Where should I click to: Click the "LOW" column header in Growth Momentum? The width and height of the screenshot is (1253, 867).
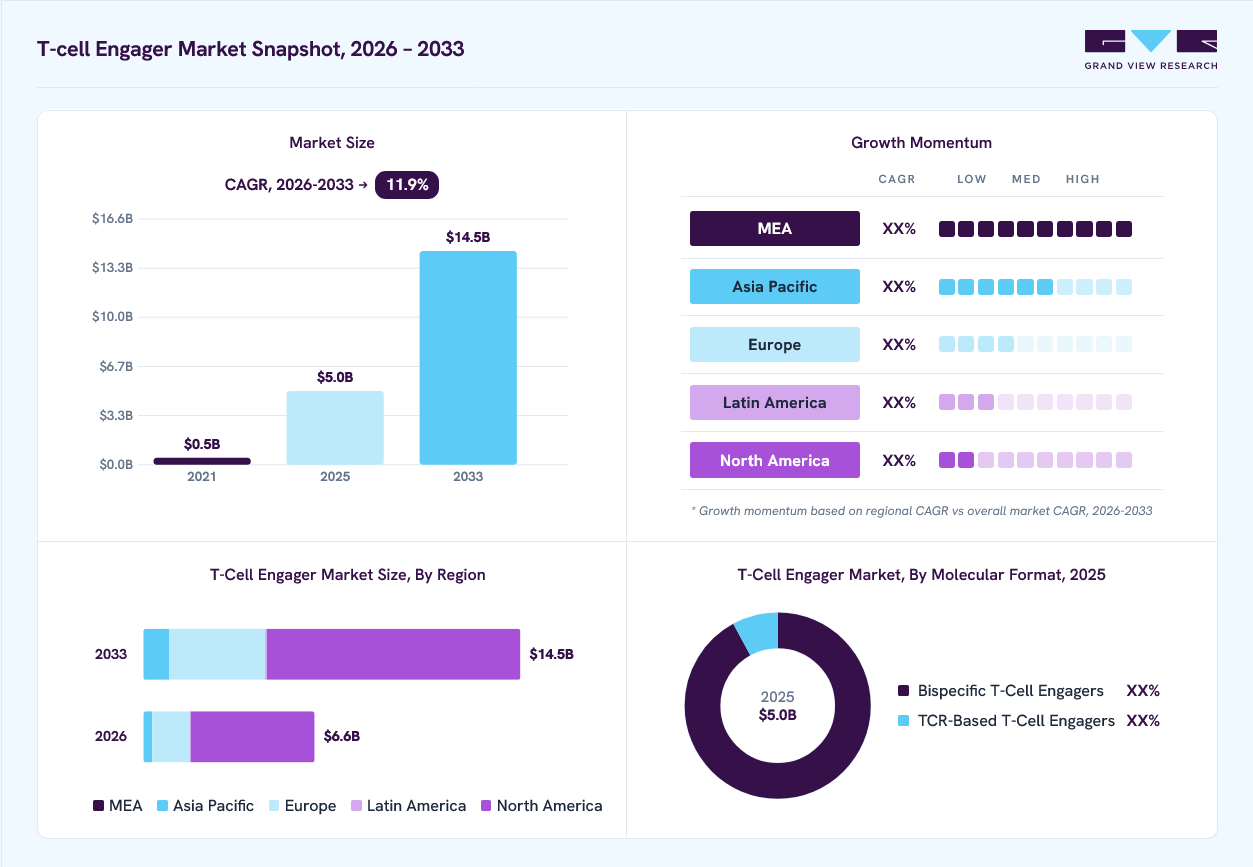[x=972, y=179]
